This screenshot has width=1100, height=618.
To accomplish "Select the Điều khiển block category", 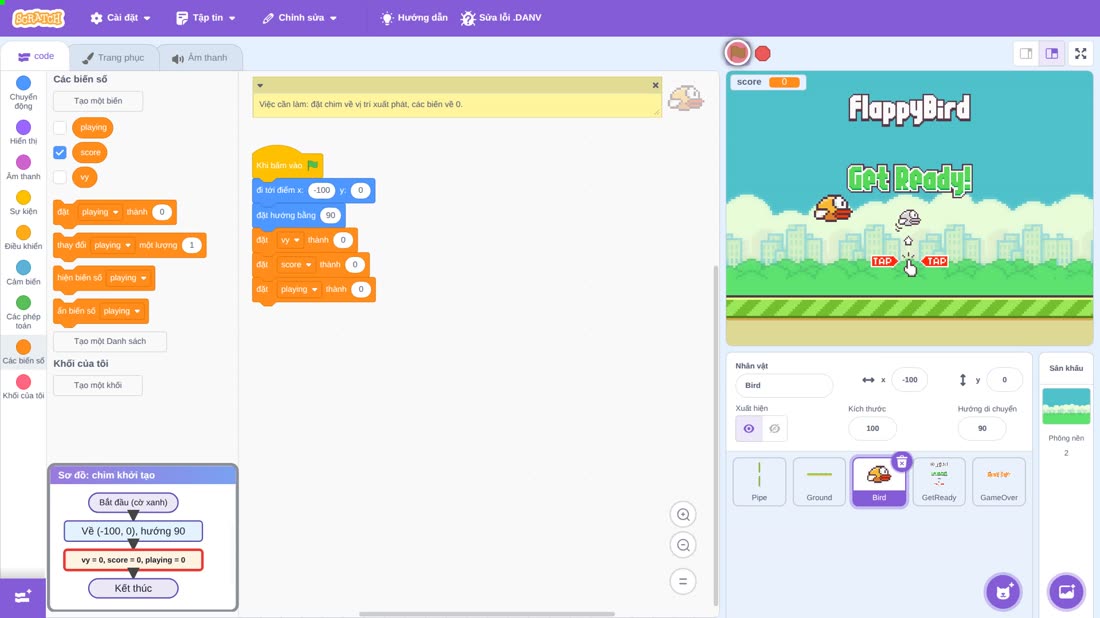I will (23, 238).
